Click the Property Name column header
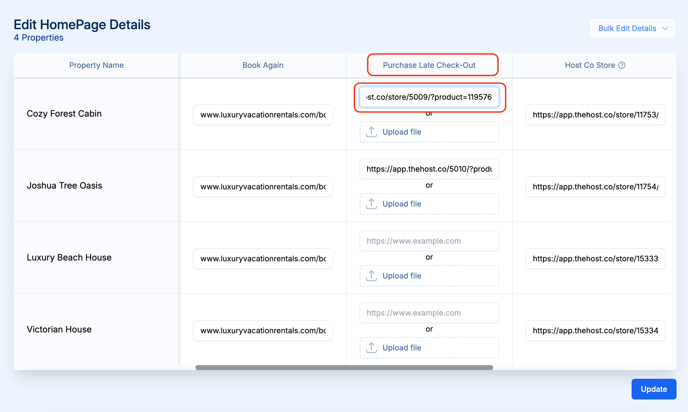Image resolution: width=688 pixels, height=412 pixels. (96, 65)
